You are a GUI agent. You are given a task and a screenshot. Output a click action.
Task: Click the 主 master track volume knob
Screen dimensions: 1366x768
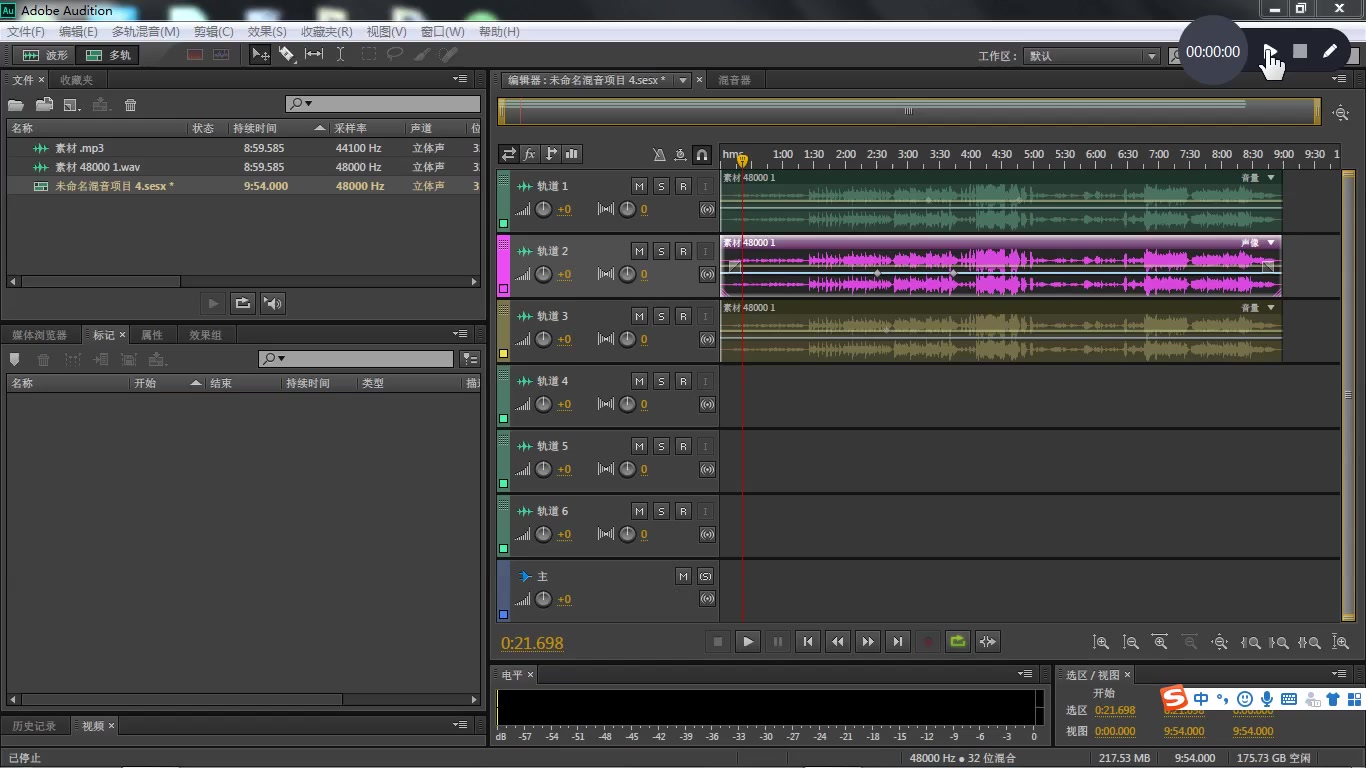[x=543, y=599]
